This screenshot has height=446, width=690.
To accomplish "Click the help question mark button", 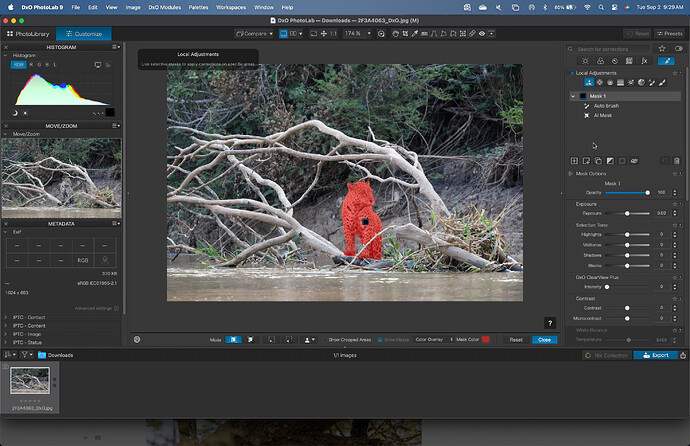I will click(x=549, y=323).
